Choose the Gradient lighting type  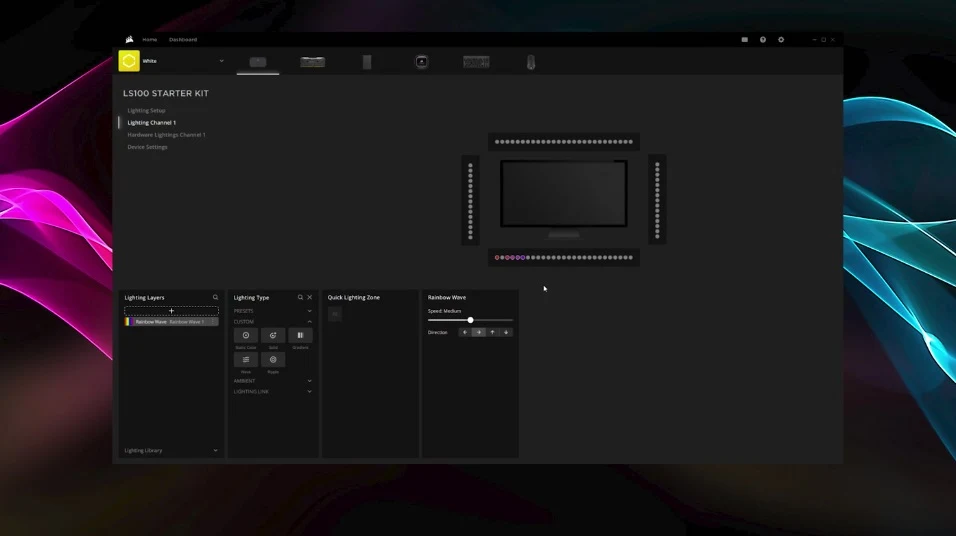click(301, 335)
